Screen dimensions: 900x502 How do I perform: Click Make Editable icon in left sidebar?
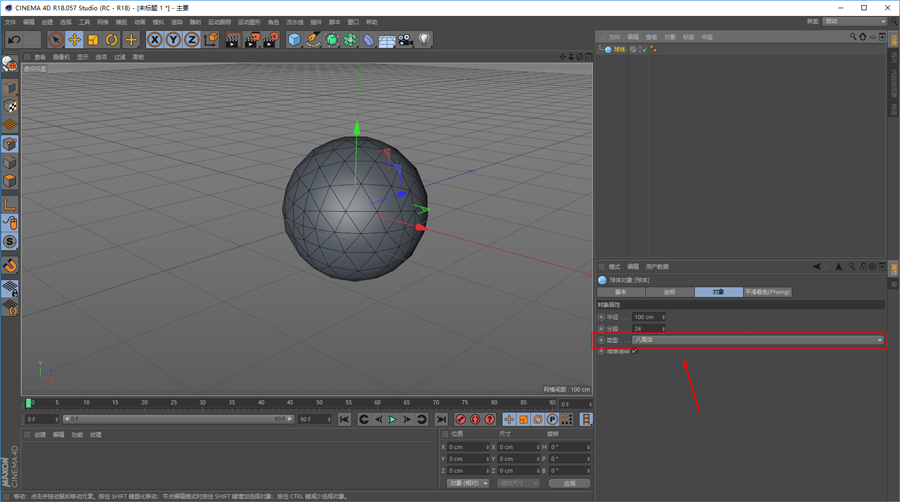[10, 64]
